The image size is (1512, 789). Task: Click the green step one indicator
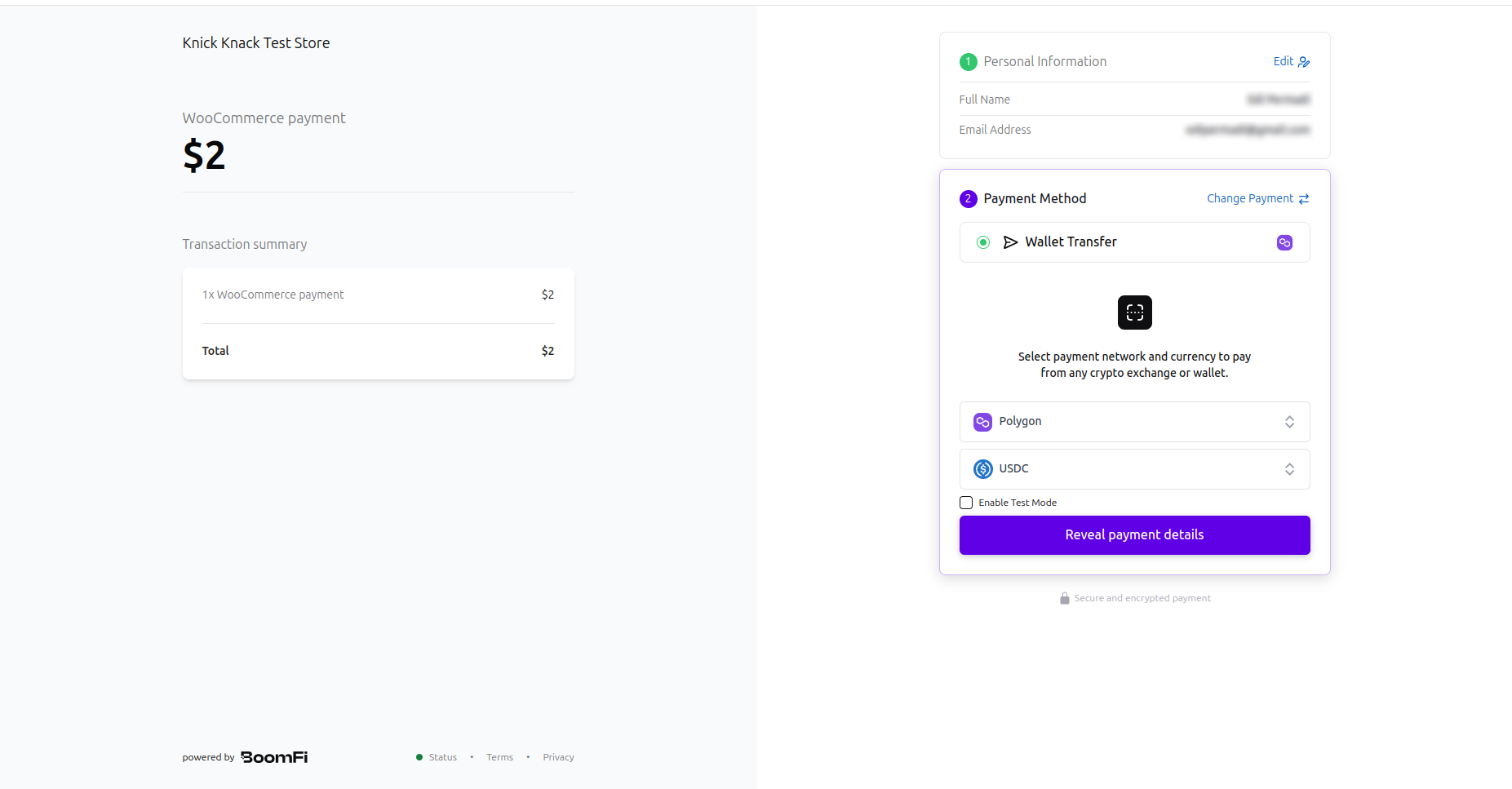point(968,61)
